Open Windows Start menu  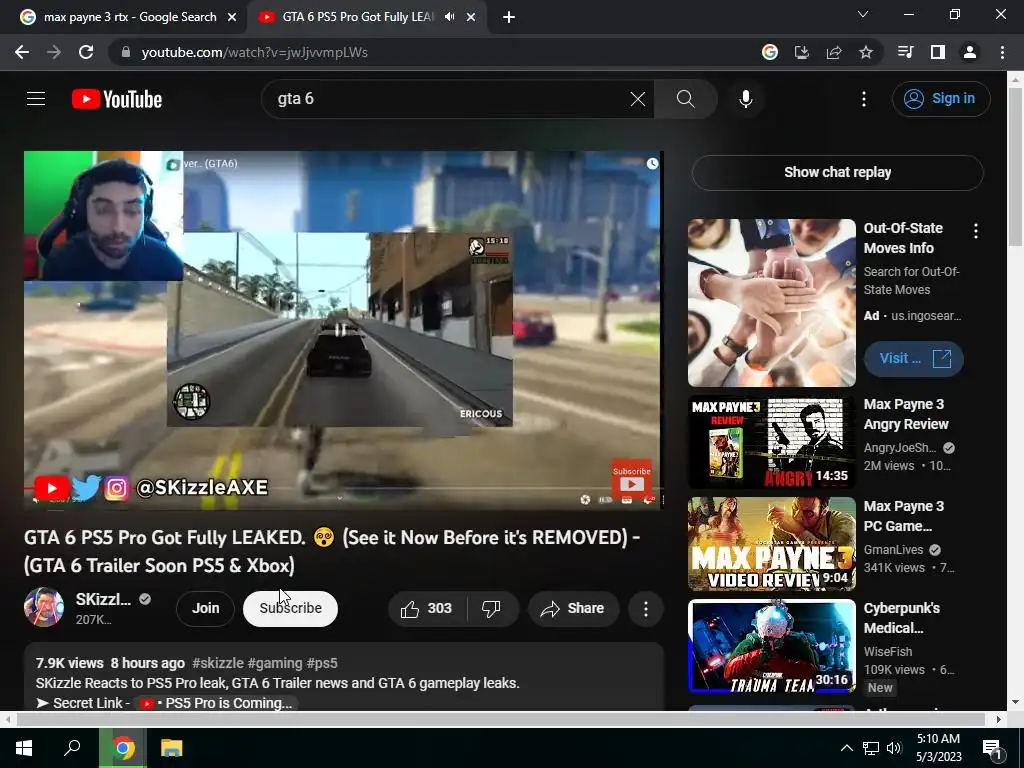click(24, 748)
